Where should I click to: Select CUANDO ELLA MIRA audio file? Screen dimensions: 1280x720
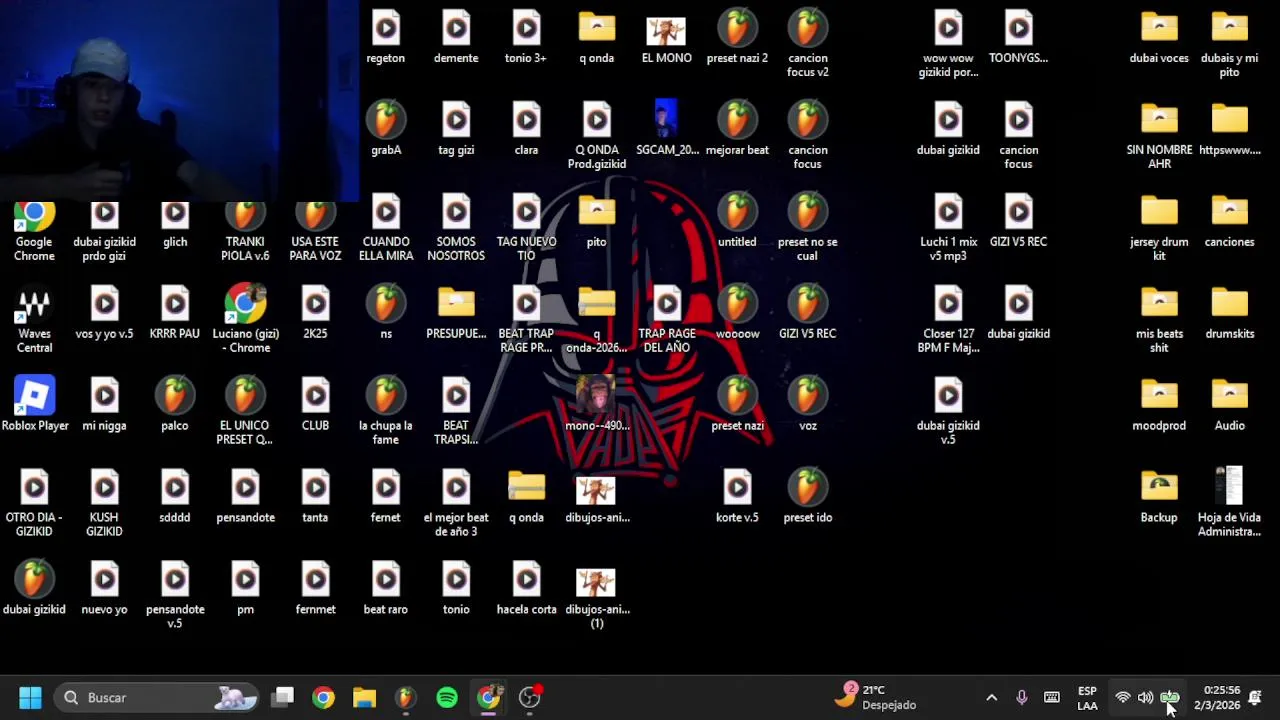point(386,228)
